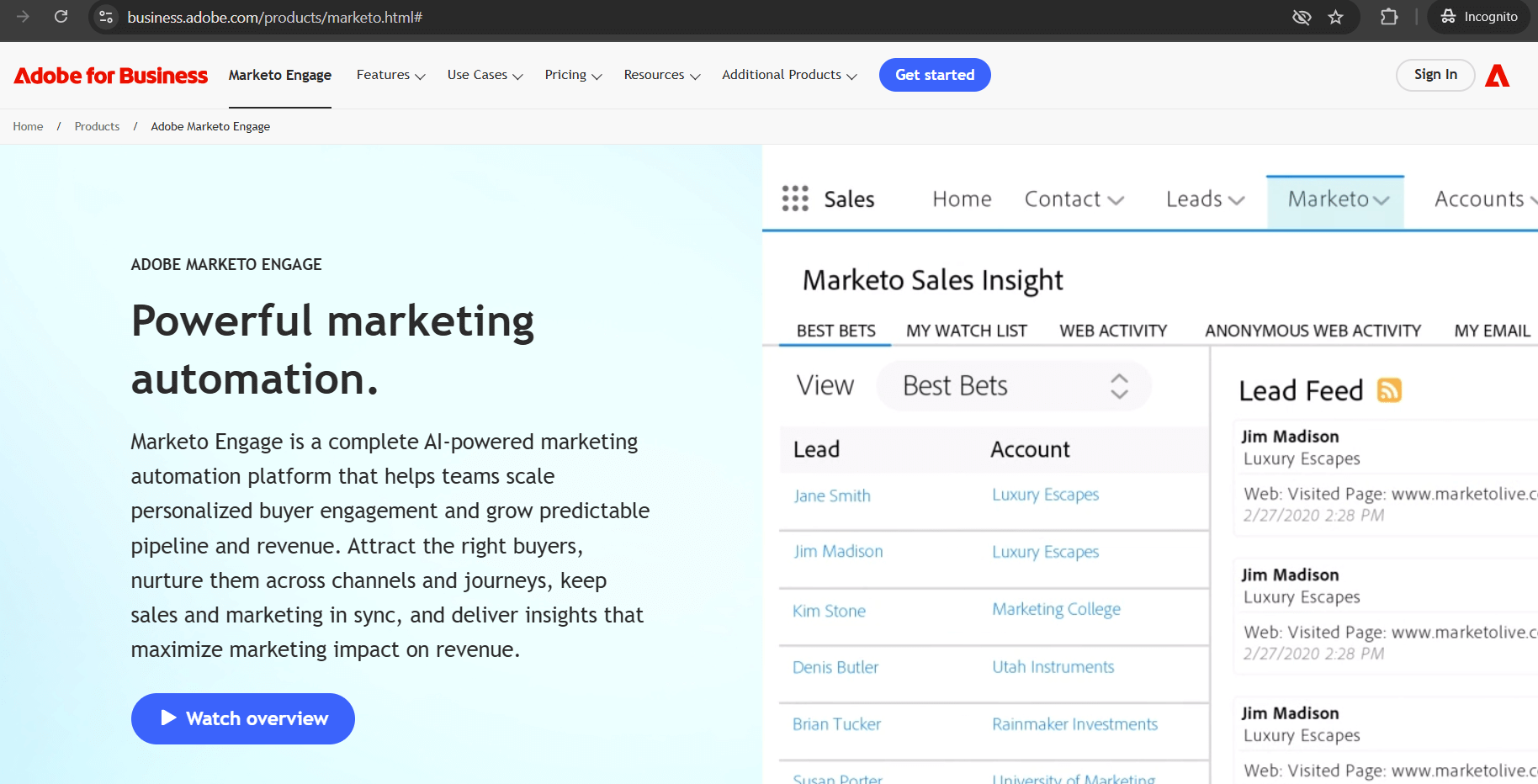Select the Marketo Engage nav tab
Screen dimensions: 1538x784
pos(280,75)
